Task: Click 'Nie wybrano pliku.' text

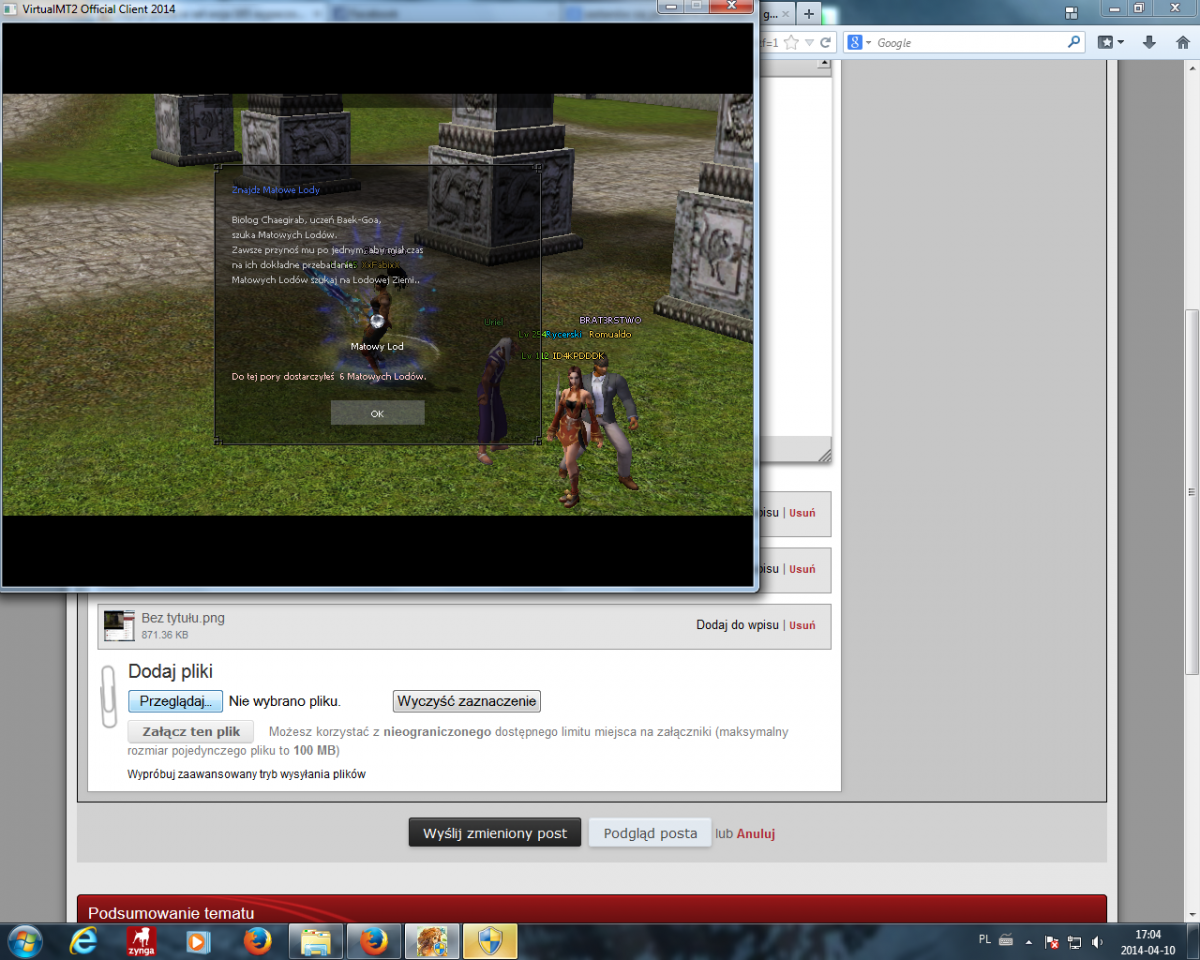Action: click(285, 701)
